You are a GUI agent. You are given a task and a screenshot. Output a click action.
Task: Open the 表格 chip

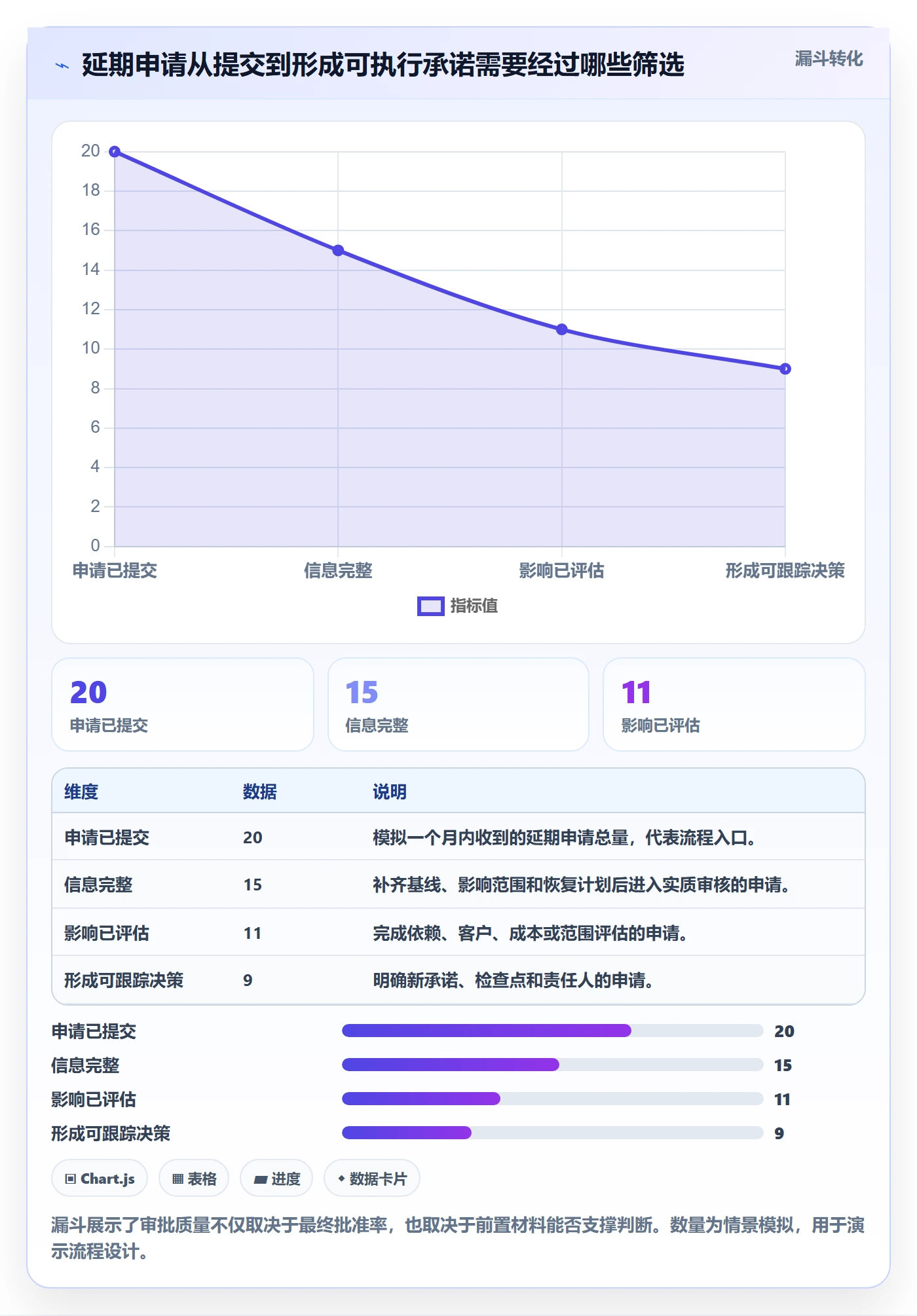click(x=194, y=1179)
